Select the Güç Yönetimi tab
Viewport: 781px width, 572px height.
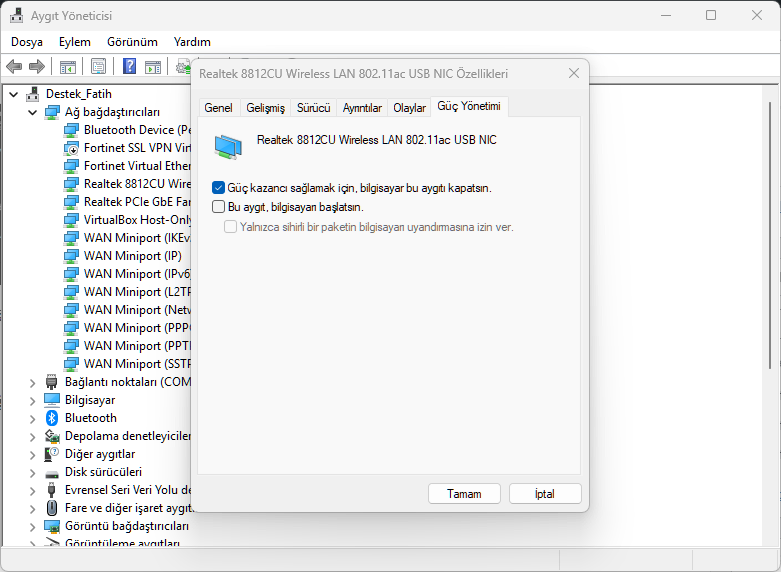pyautogui.click(x=469, y=106)
